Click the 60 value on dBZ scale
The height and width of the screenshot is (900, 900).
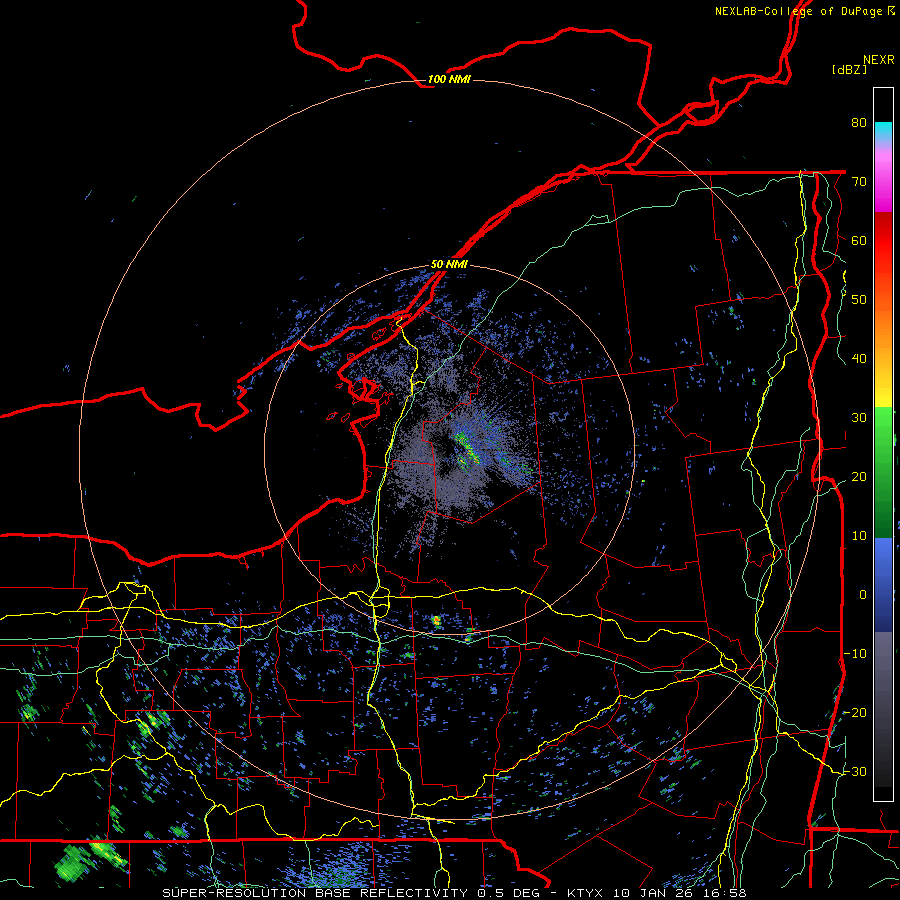[x=859, y=240]
